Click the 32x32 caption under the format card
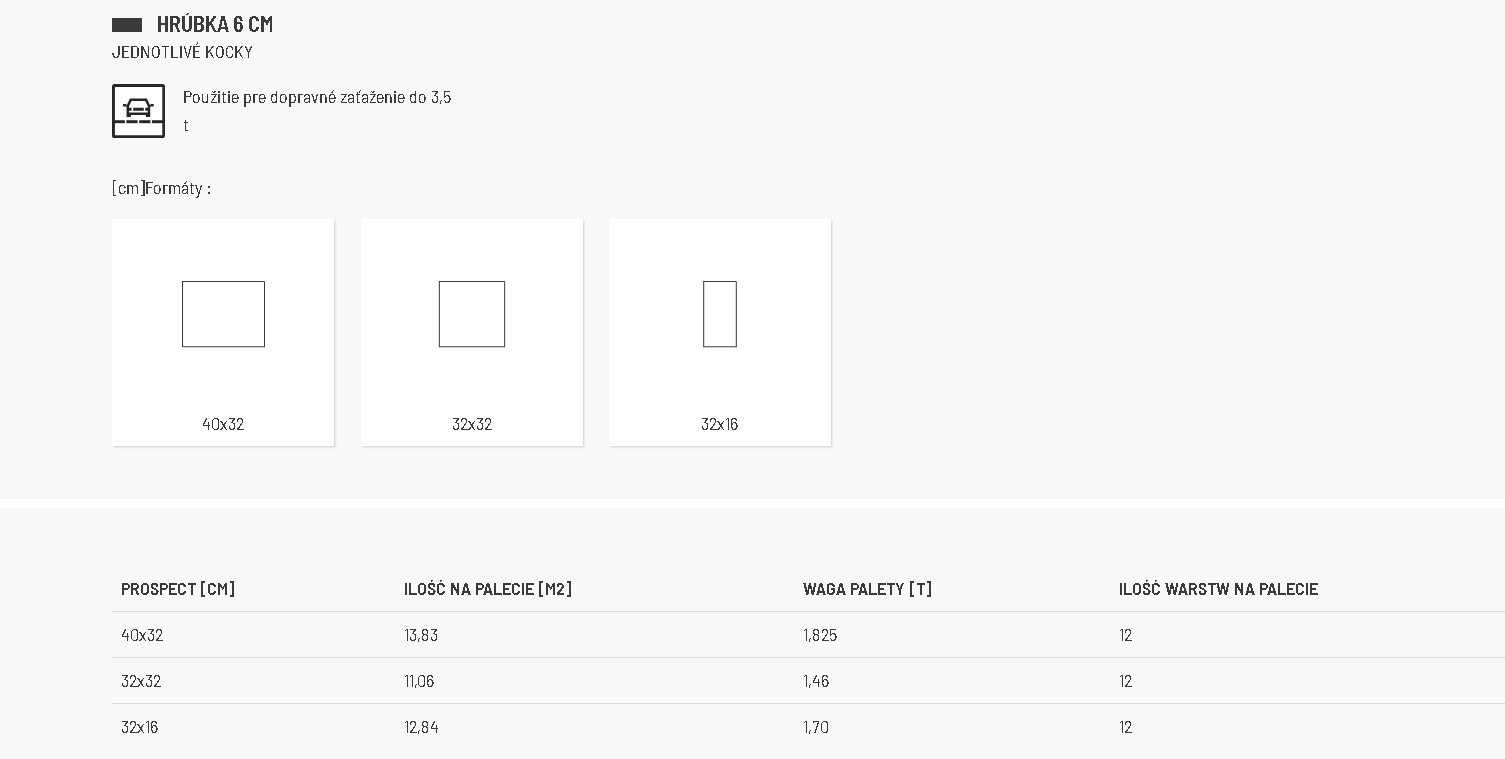1505x759 pixels. pos(472,424)
